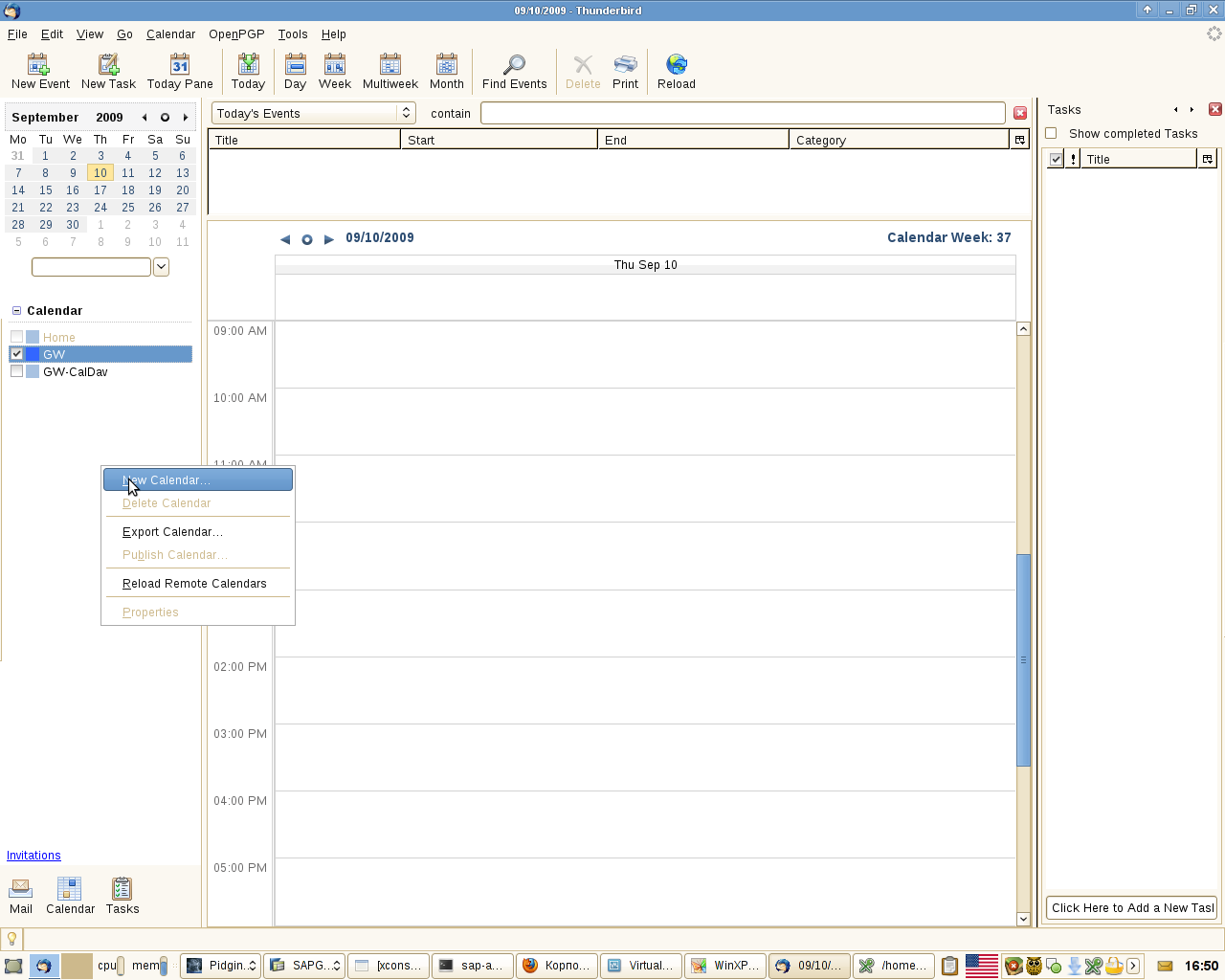Jump to Today in toolbar
The width and height of the screenshot is (1225, 980).
tap(248, 72)
